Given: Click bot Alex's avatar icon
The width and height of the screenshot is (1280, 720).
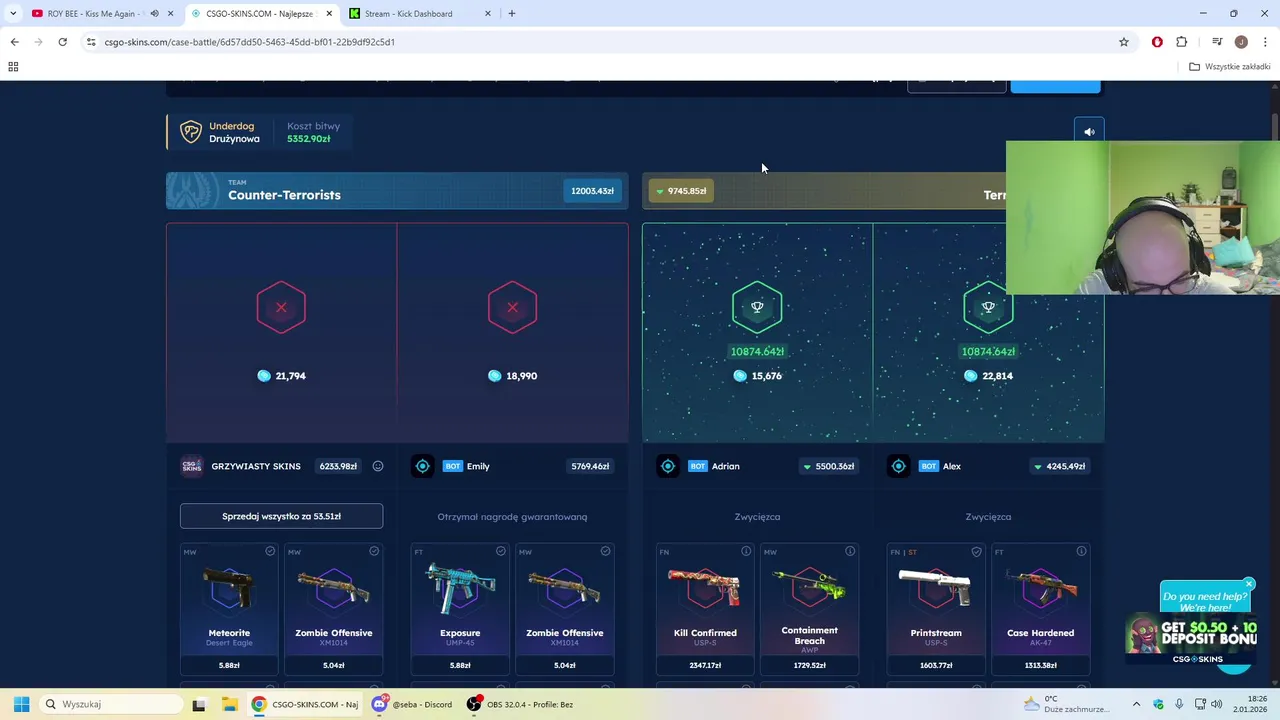Looking at the screenshot, I should (898, 466).
